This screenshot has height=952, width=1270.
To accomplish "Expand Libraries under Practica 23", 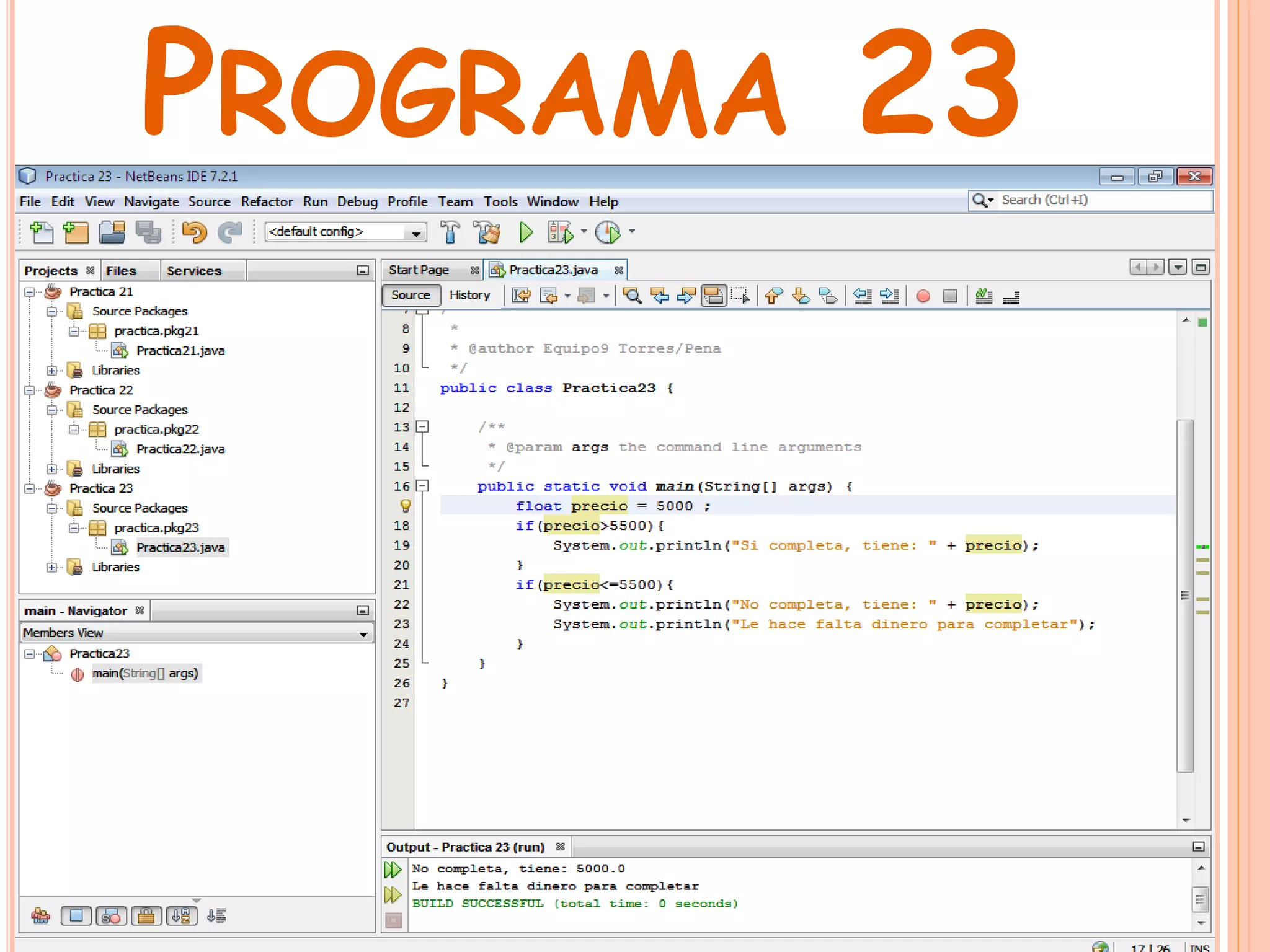I will coord(52,568).
